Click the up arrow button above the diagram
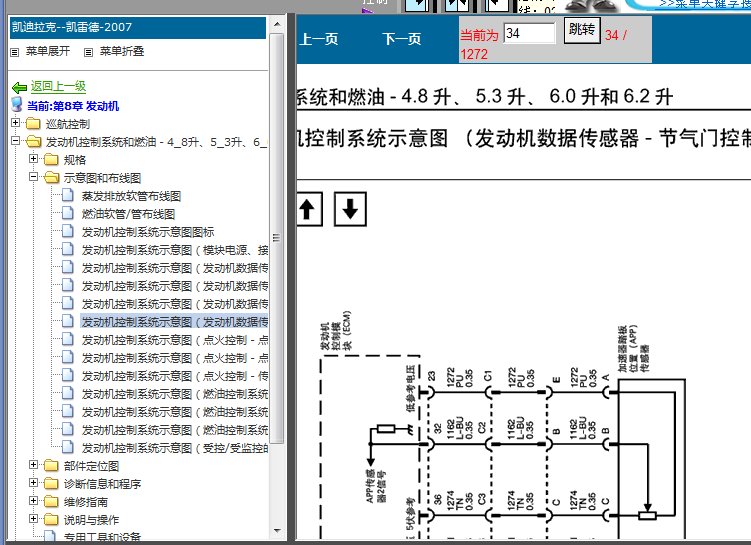The width and height of the screenshot is (751, 545). pyautogui.click(x=308, y=209)
